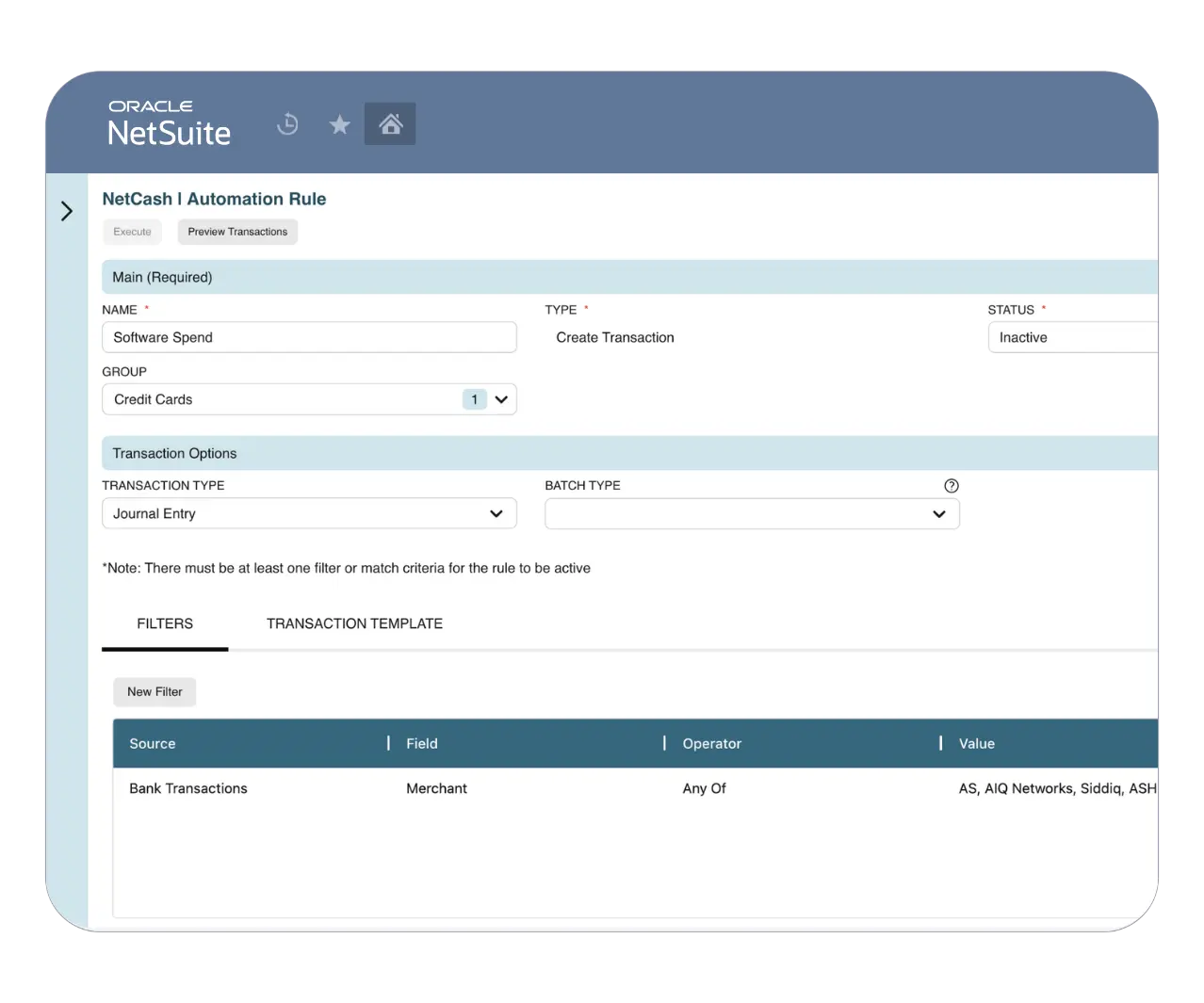Click the Group count badge 1
The image size is (1204, 1003).
[474, 399]
